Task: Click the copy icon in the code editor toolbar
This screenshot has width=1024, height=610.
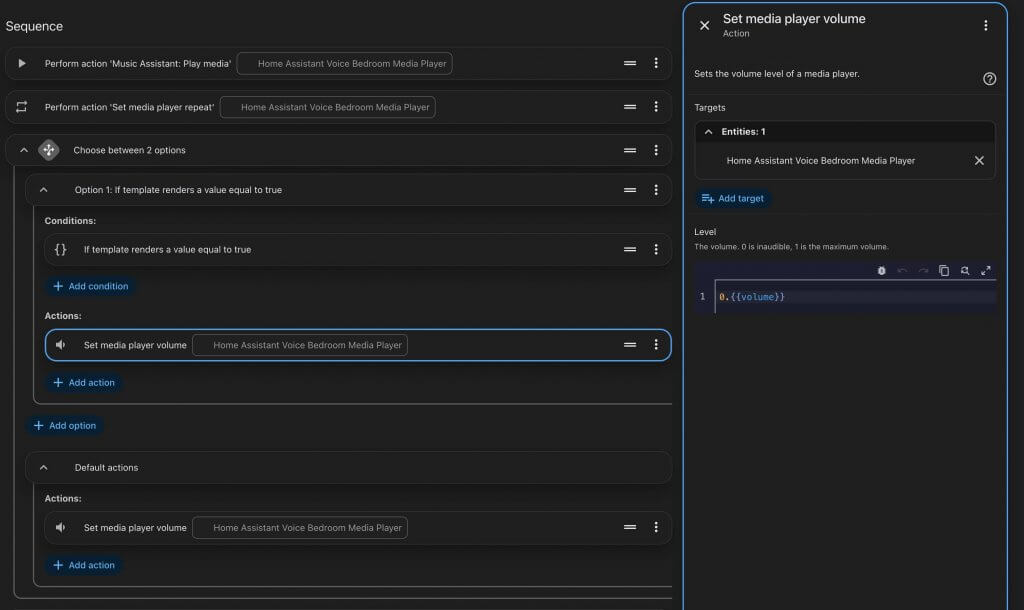Action: (x=944, y=270)
